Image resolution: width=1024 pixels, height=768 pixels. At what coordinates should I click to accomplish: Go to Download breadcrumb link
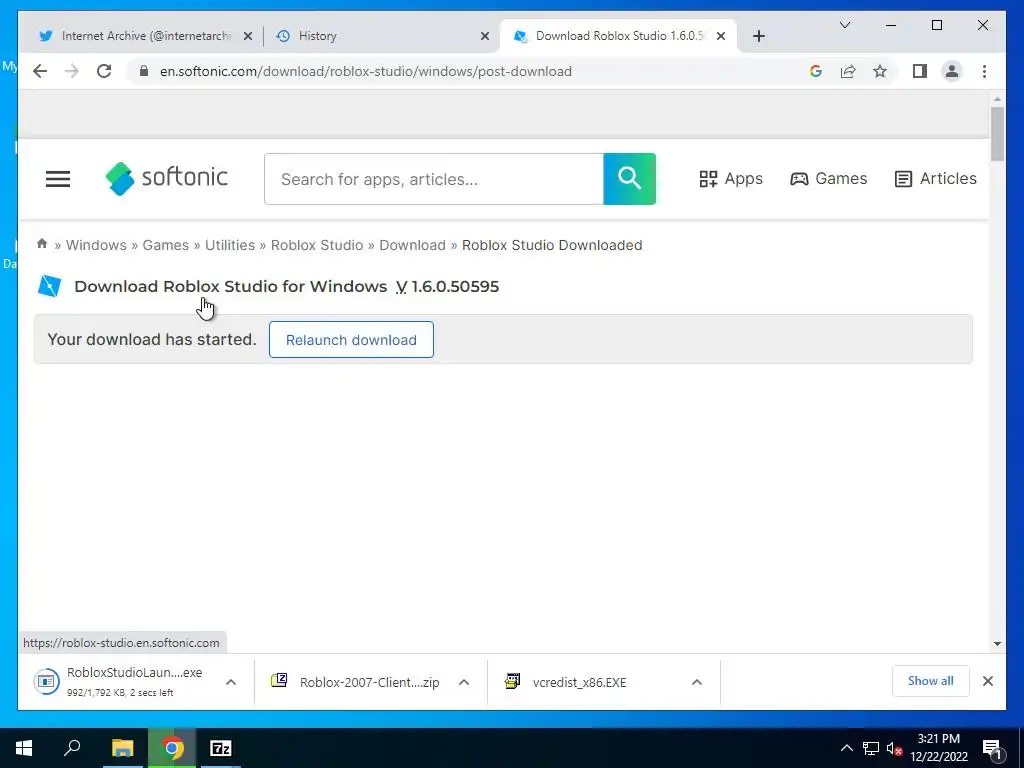(412, 245)
